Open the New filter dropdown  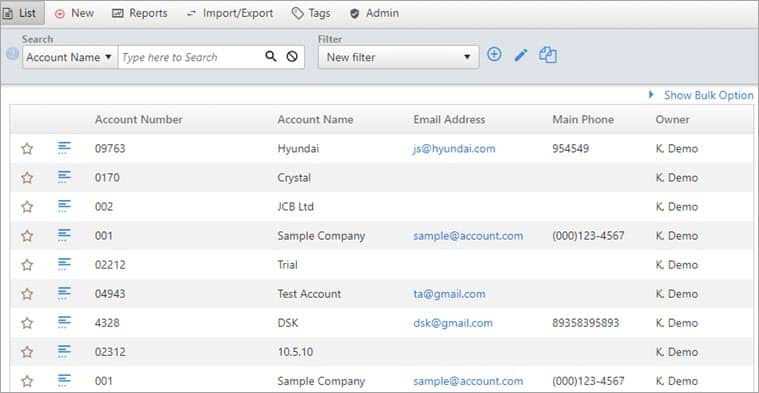(x=398, y=57)
